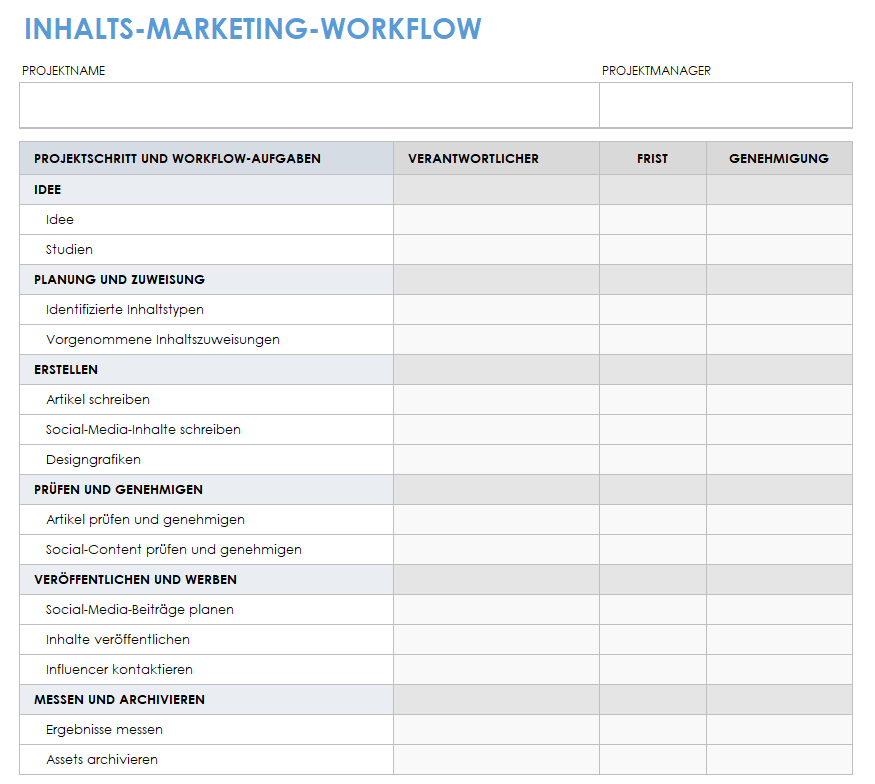This screenshot has height=784, width=875.
Task: Click Genehmigung cell in 'Influencer kontaktieren' row
Action: tap(780, 670)
